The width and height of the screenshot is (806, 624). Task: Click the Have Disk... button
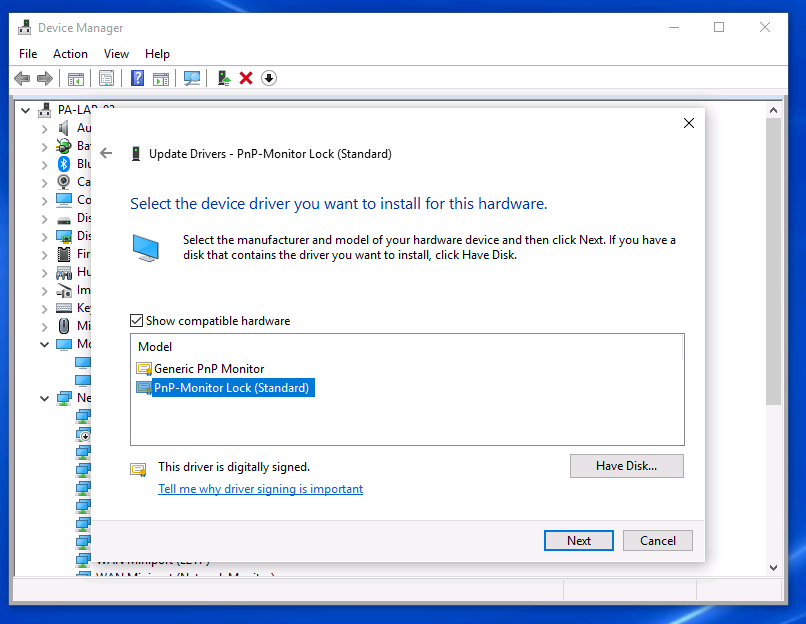click(626, 466)
